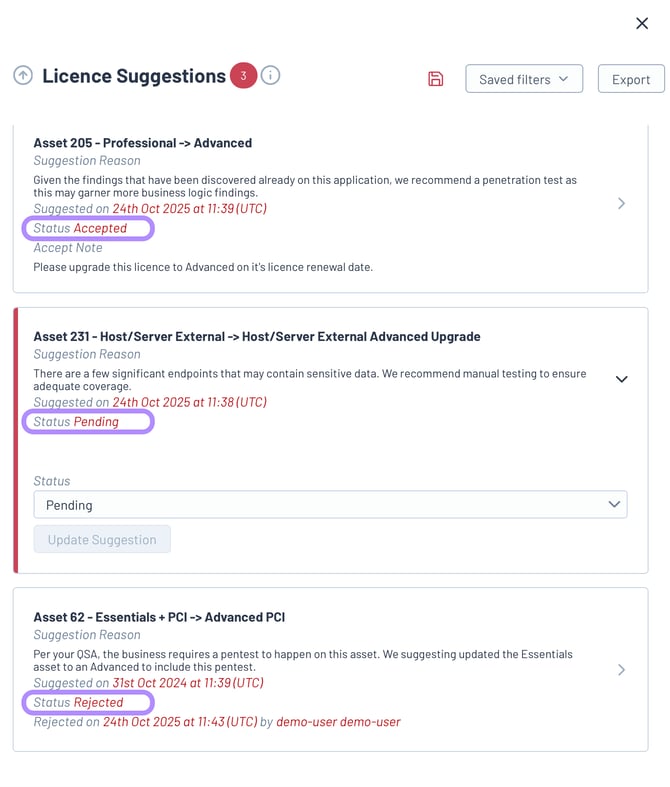
Task: Expand the Asset 62 suggestion chevron
Action: point(621,670)
